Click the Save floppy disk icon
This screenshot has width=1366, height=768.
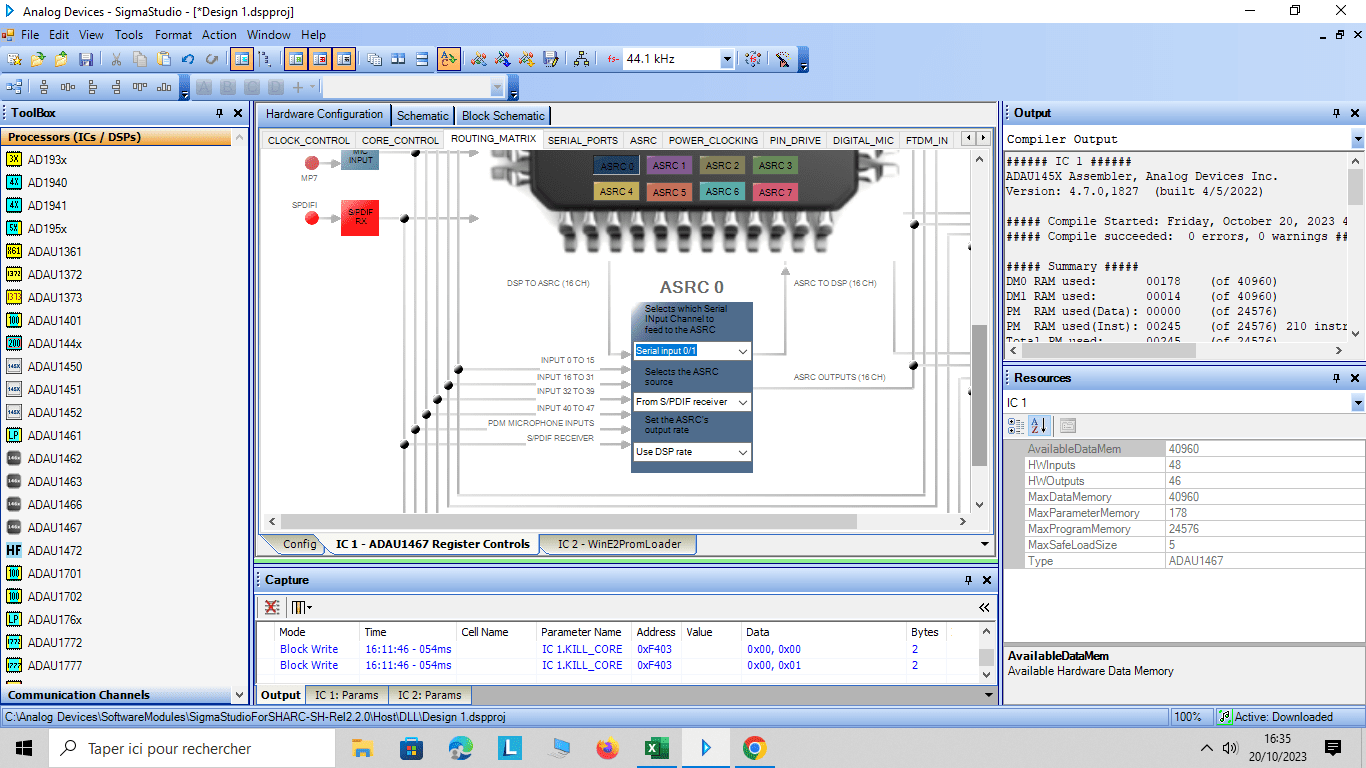86,59
